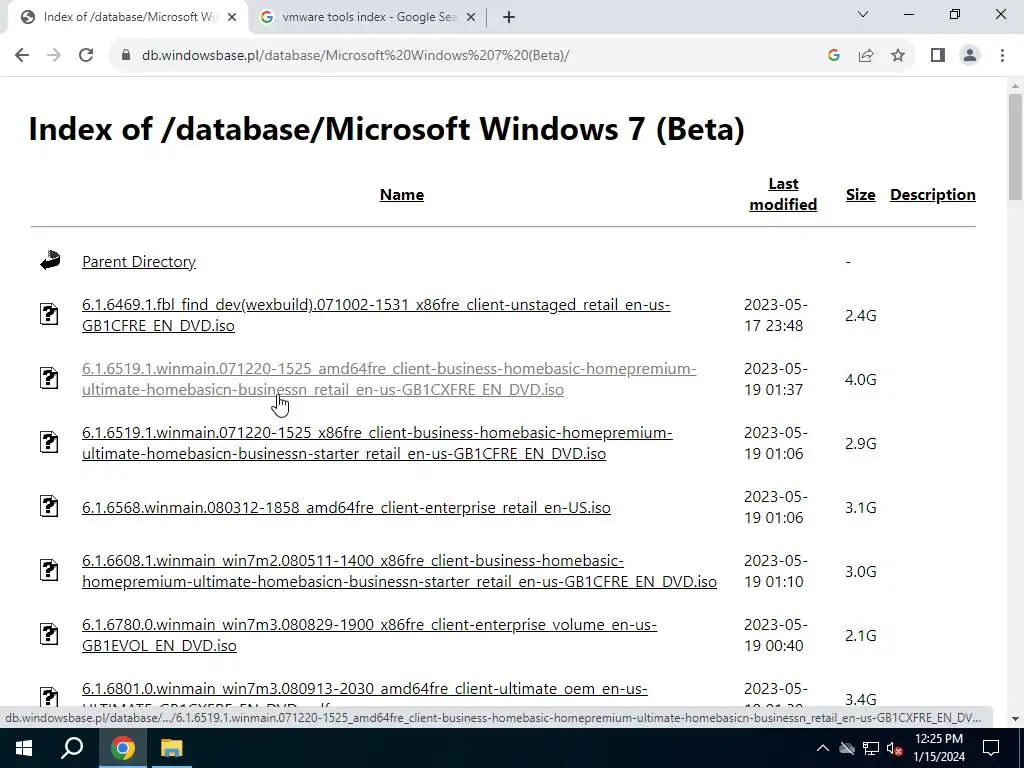Click the page vertical scrollbar thumb
Viewport: 1024px width, 768px height.
pos(1015,147)
